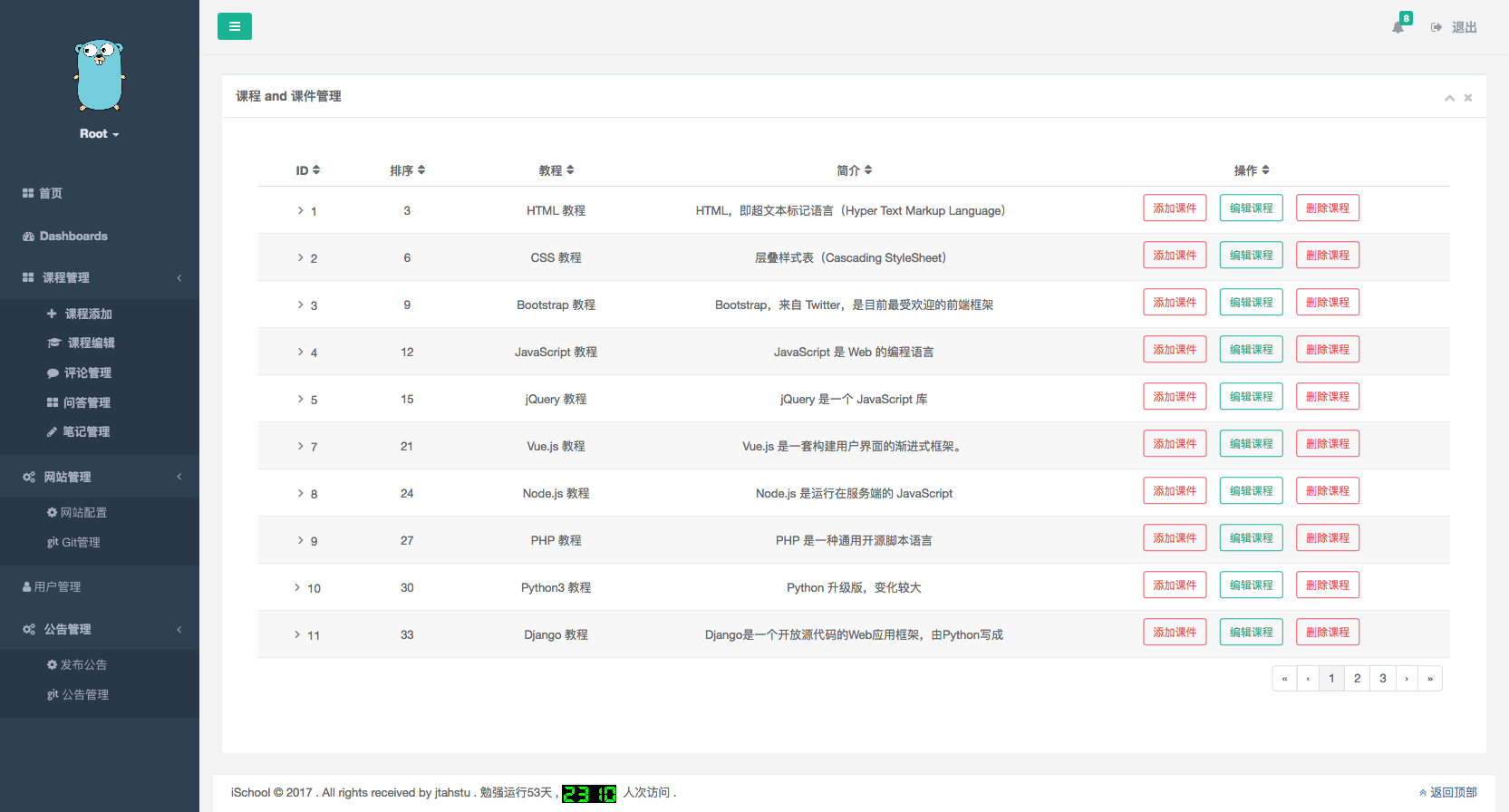Jump to the last page of results

(x=1430, y=678)
